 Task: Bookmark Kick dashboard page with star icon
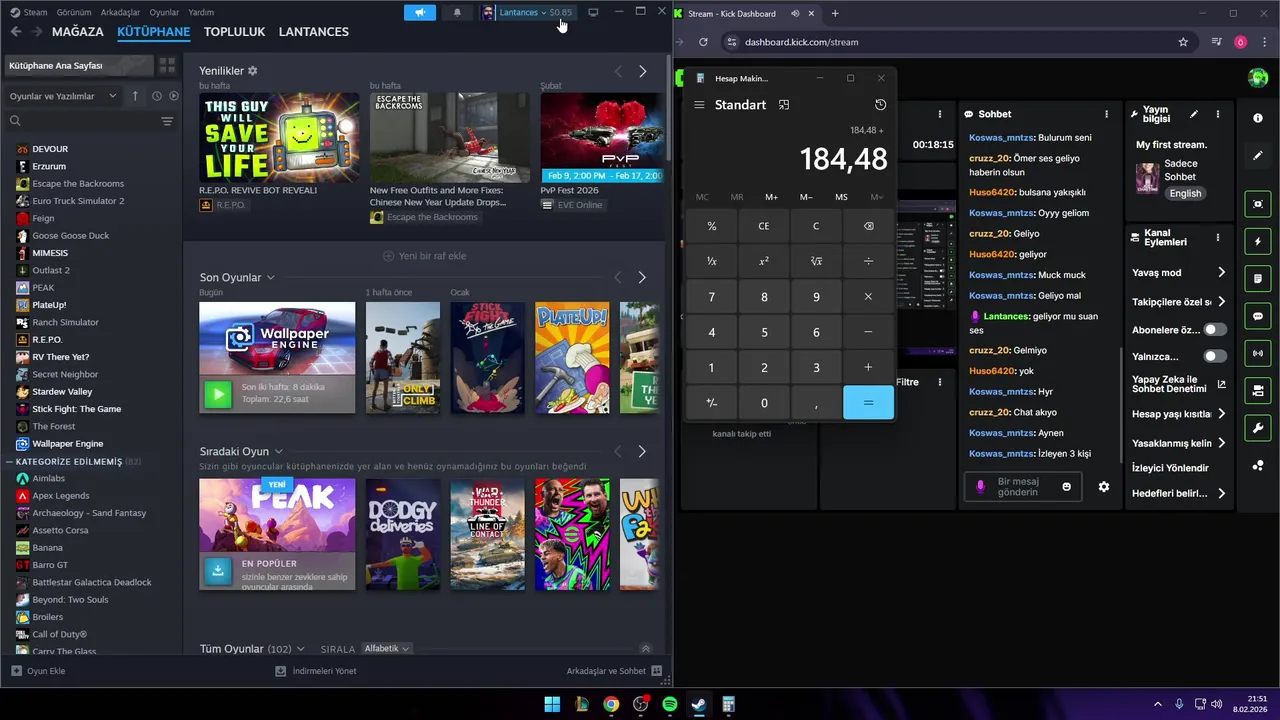[1183, 42]
